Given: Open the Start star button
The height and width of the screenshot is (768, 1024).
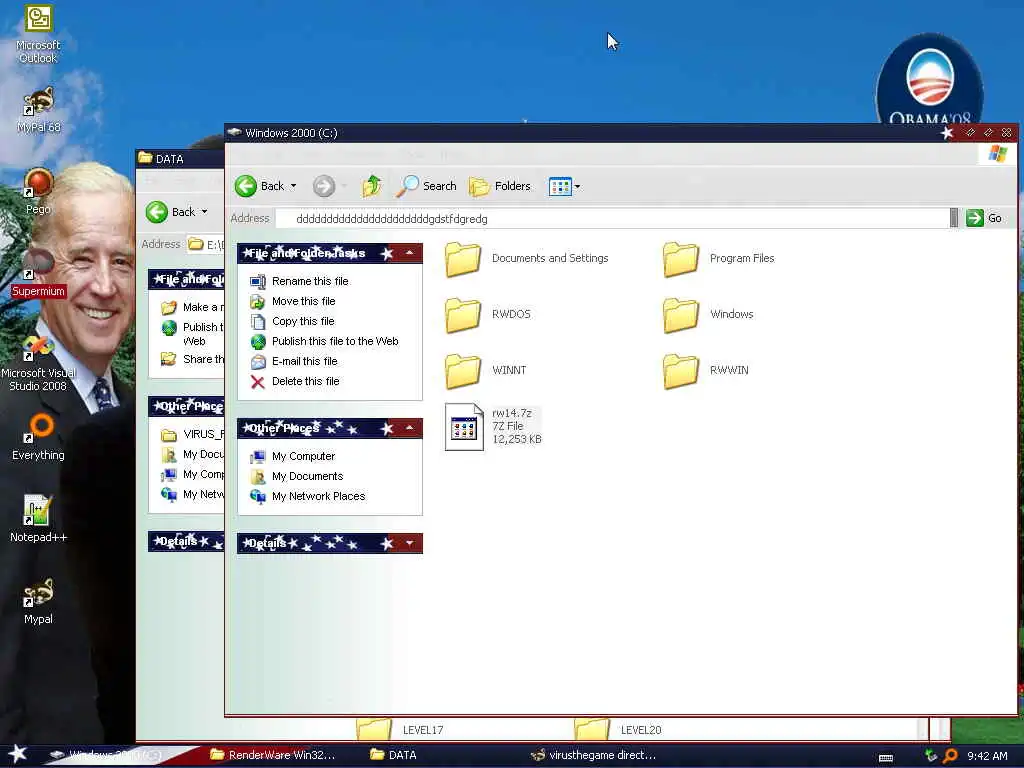Looking at the screenshot, I should pyautogui.click(x=17, y=755).
